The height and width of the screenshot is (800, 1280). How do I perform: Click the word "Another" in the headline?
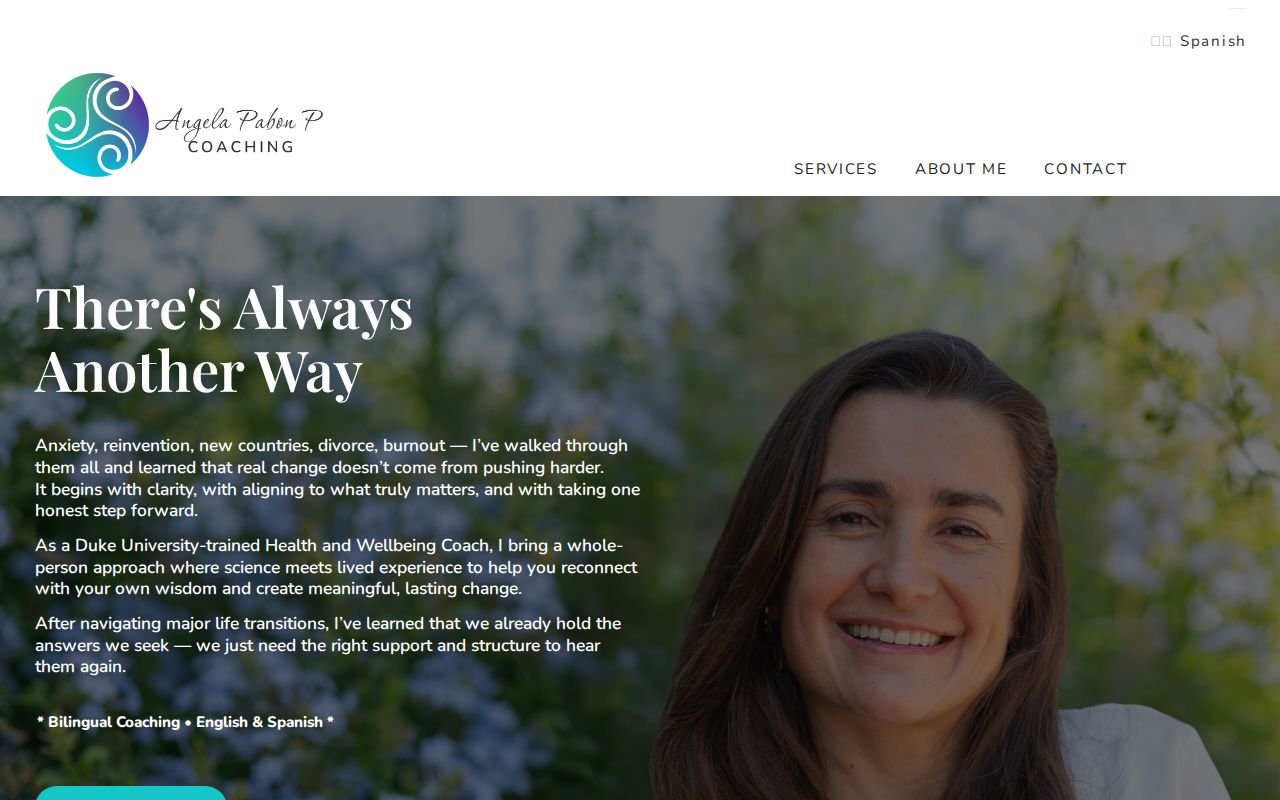(139, 371)
